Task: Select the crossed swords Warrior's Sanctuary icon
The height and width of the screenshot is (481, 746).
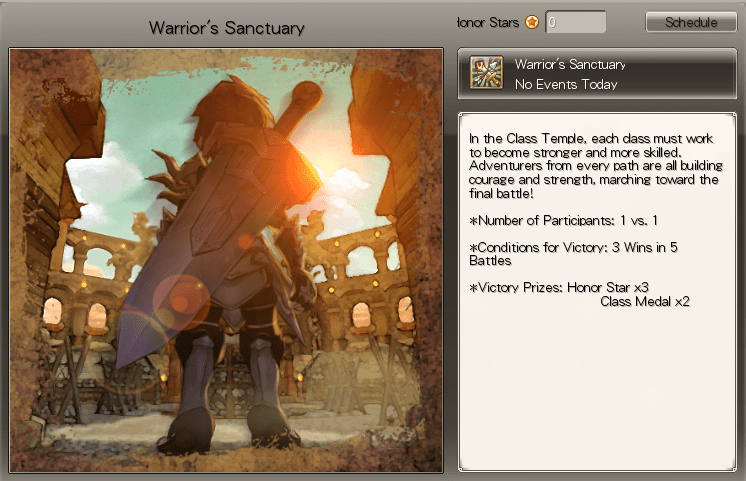Action: point(486,72)
